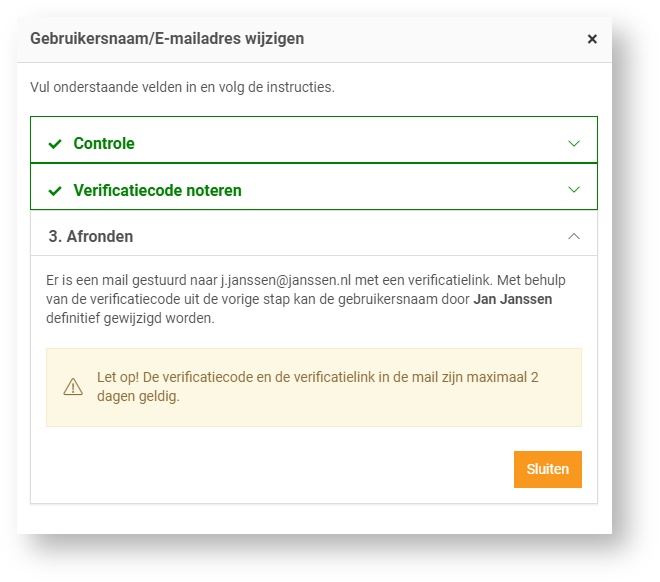Click the warning triangle icon
660x582 pixels.
(73, 387)
